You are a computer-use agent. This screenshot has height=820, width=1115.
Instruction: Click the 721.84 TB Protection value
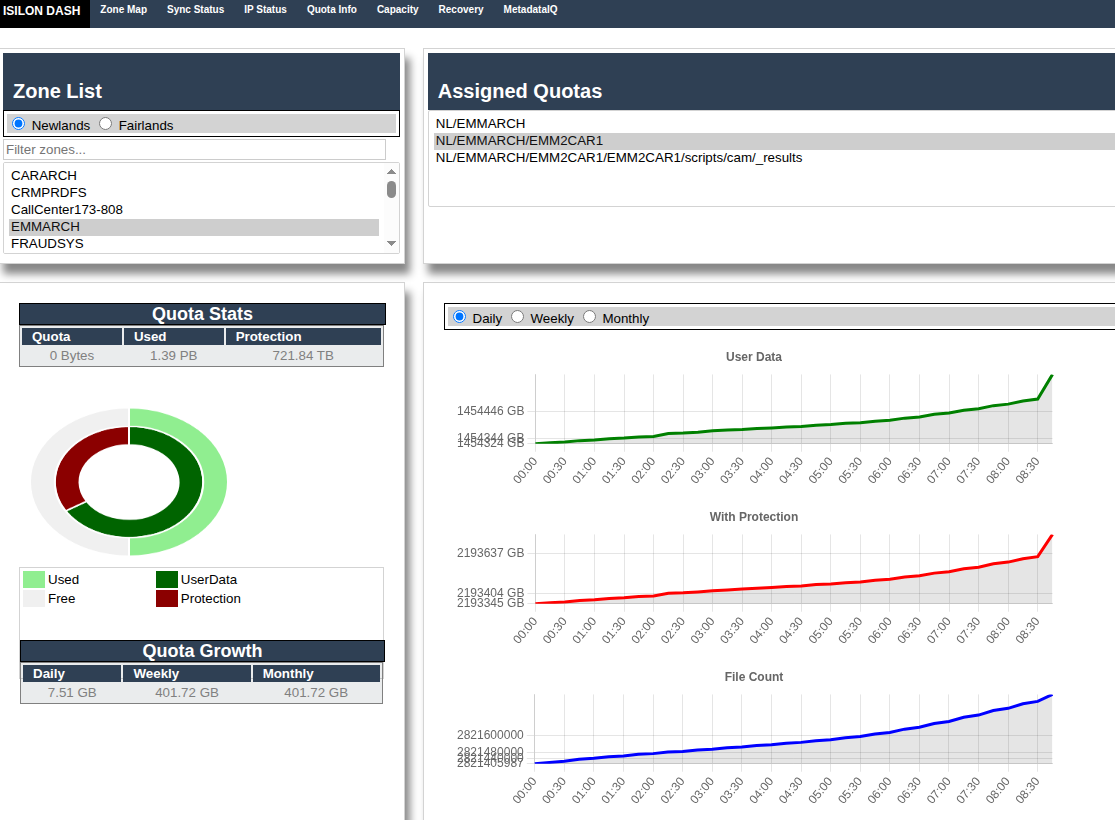303,356
